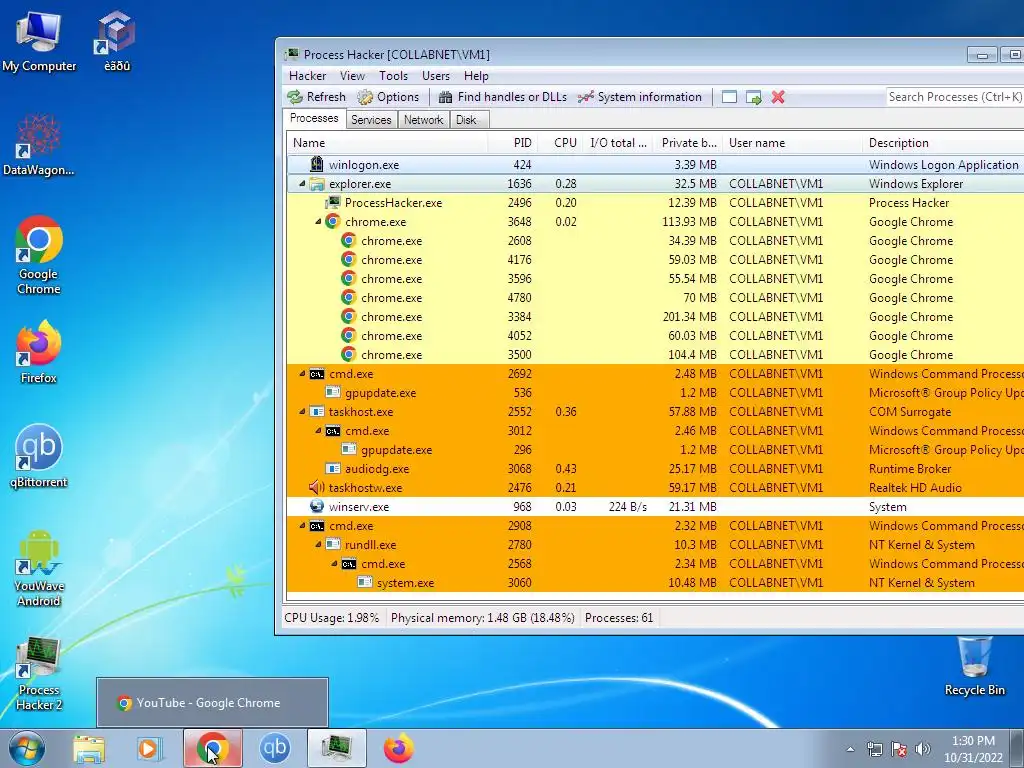Click the find window toolbar icon

coord(729,97)
